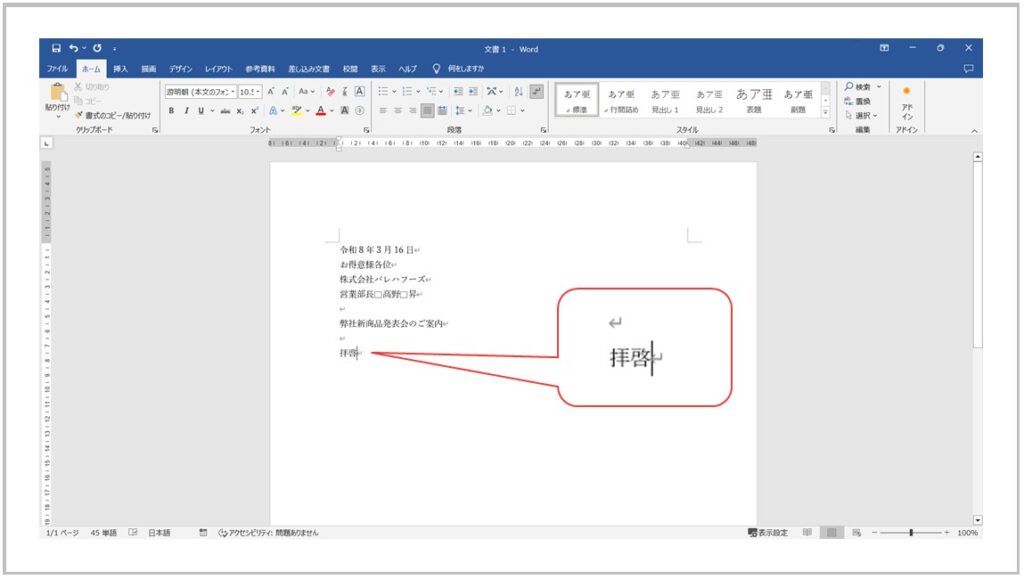1024x579 pixels.
Task: Expand the font color dropdown arrow
Action: [x=331, y=110]
